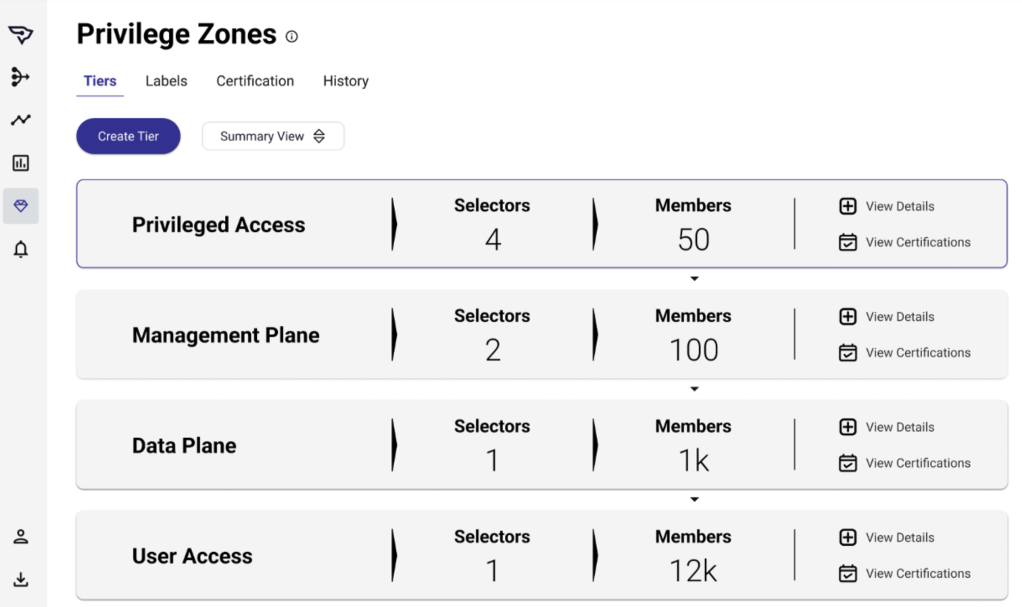Expand arrow below Data Plane tier
The height and width of the screenshot is (607, 1022).
pos(694,499)
